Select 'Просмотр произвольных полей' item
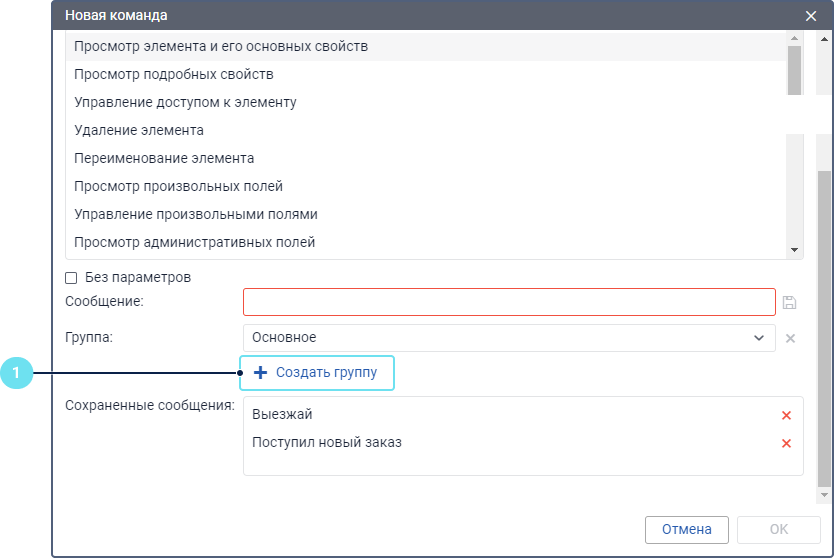The image size is (834, 558). point(178,187)
